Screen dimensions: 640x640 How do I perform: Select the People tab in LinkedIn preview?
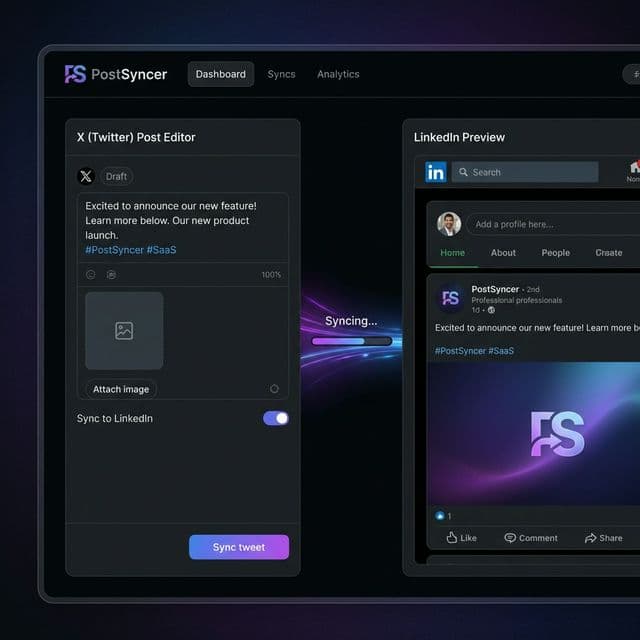pyautogui.click(x=556, y=253)
